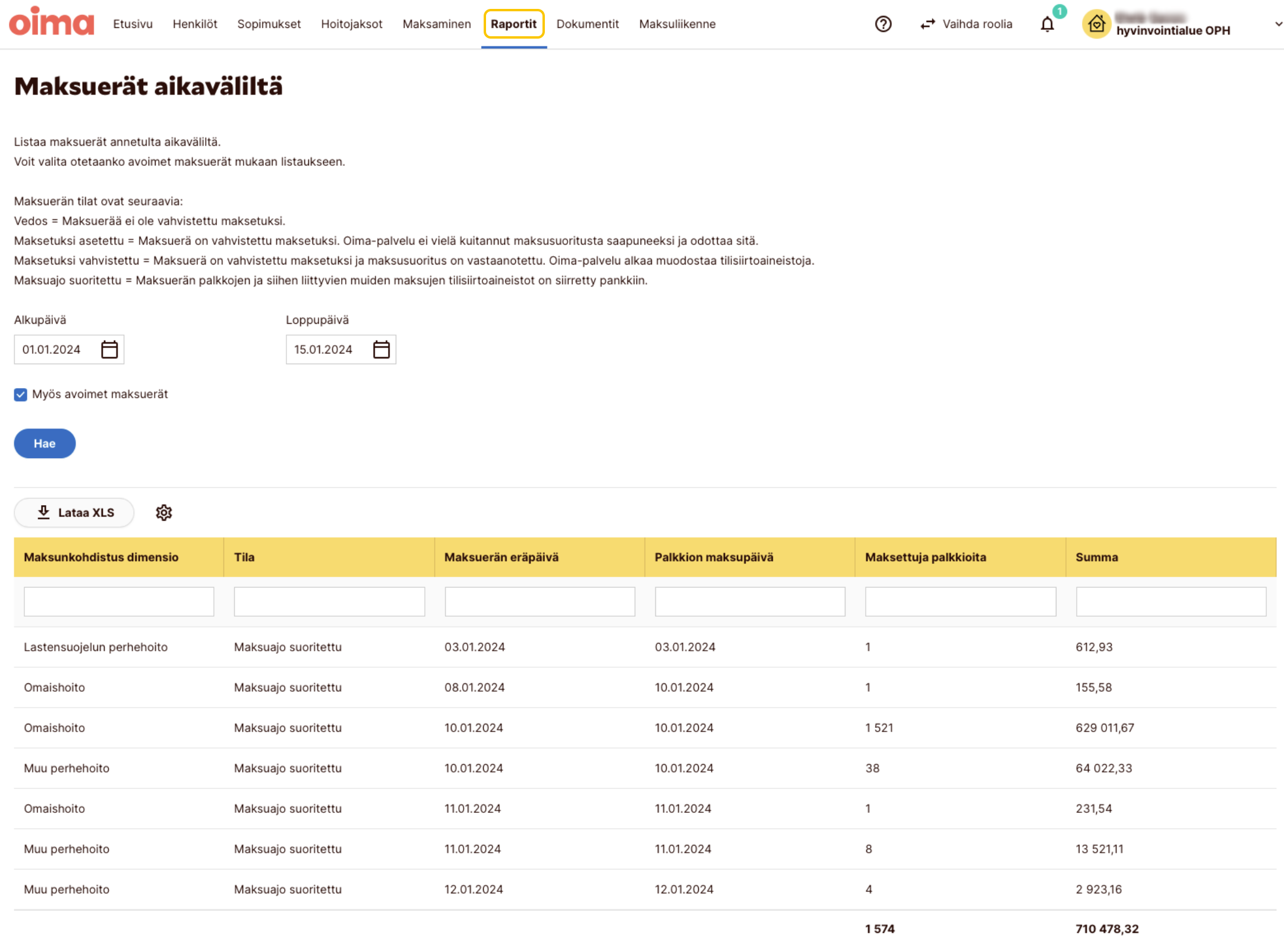Viewport: 1284px width, 952px height.
Task: Open the Loppupäivä calendar picker icon
Action: tap(381, 349)
